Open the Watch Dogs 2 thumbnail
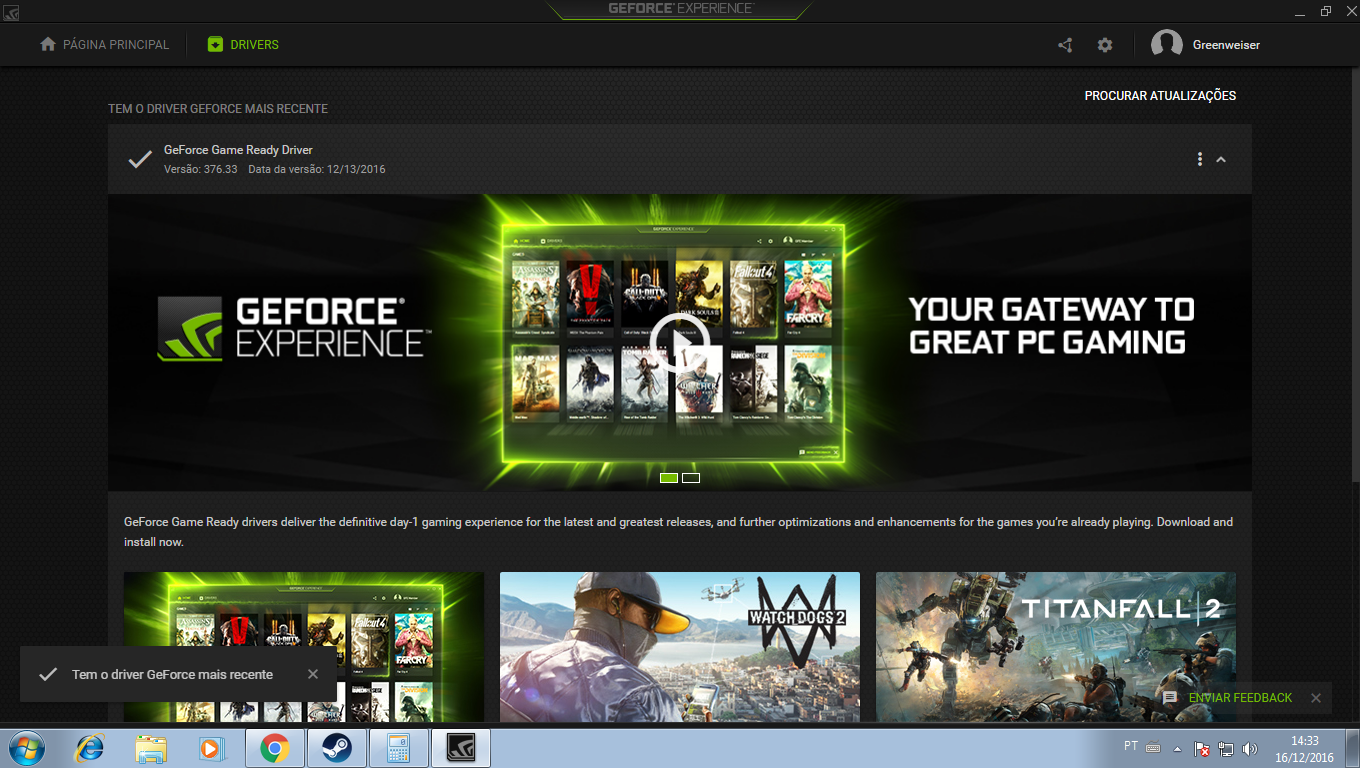This screenshot has height=768, width=1360. pos(680,647)
